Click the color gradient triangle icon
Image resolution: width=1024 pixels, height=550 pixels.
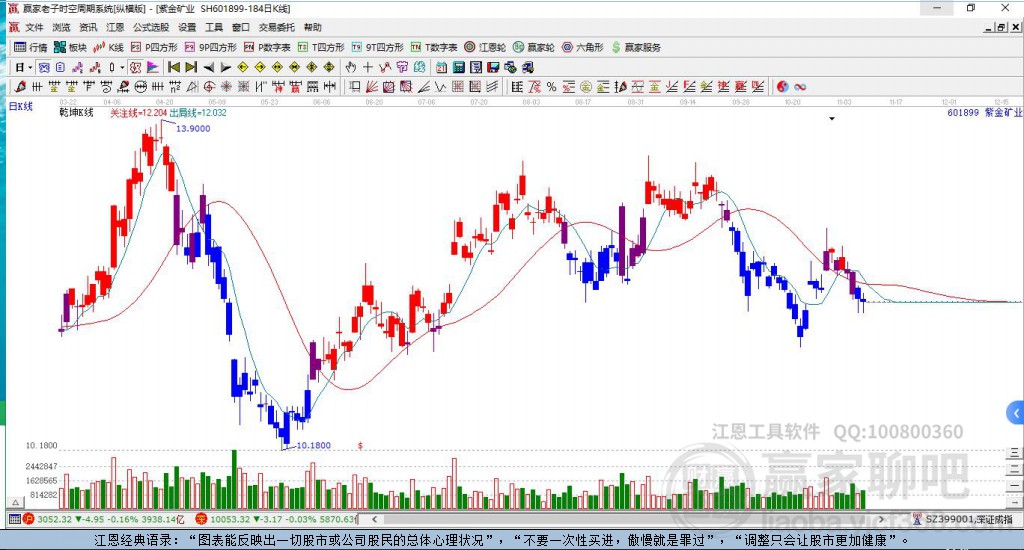click(x=152, y=67)
